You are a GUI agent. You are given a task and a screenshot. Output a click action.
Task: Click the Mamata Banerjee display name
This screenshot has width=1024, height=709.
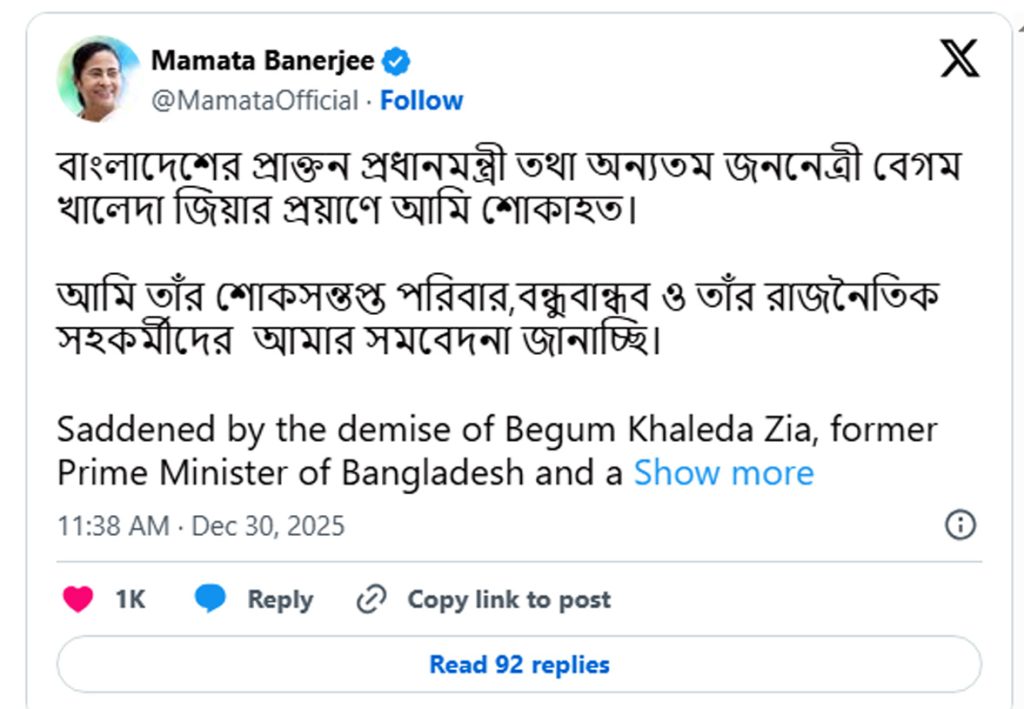coord(262,61)
